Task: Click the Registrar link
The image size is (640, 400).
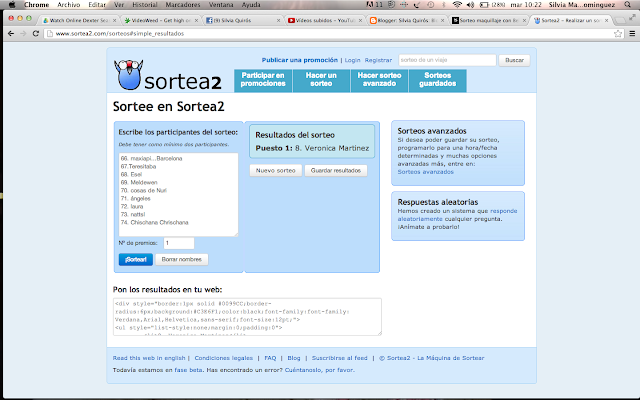Action: (x=378, y=60)
